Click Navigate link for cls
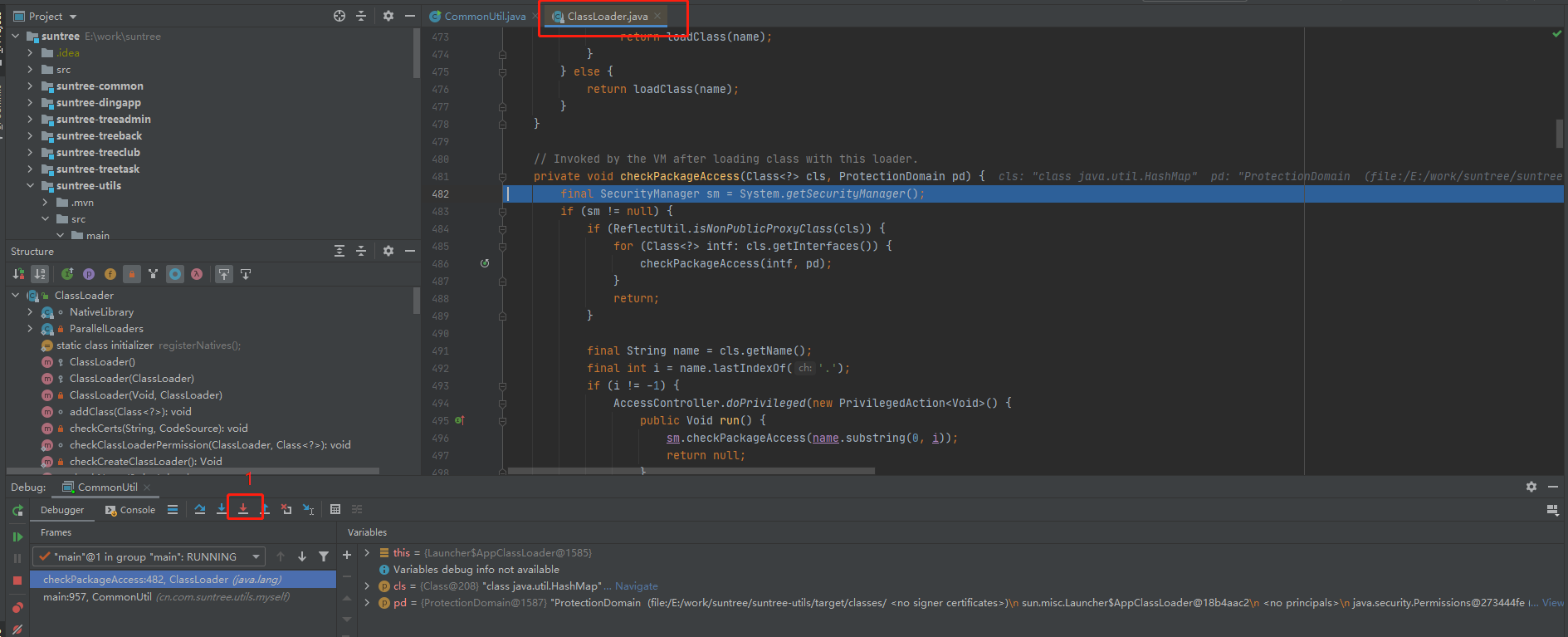 point(636,586)
